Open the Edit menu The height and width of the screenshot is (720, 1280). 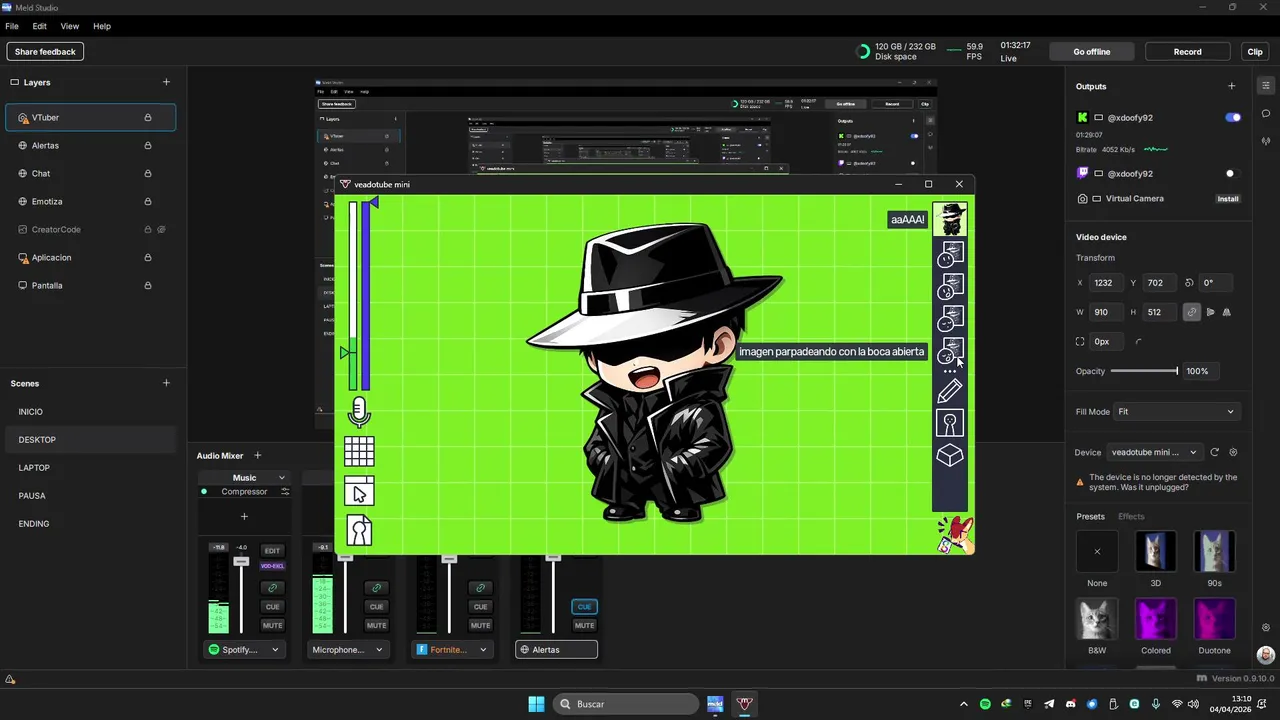pyautogui.click(x=40, y=26)
